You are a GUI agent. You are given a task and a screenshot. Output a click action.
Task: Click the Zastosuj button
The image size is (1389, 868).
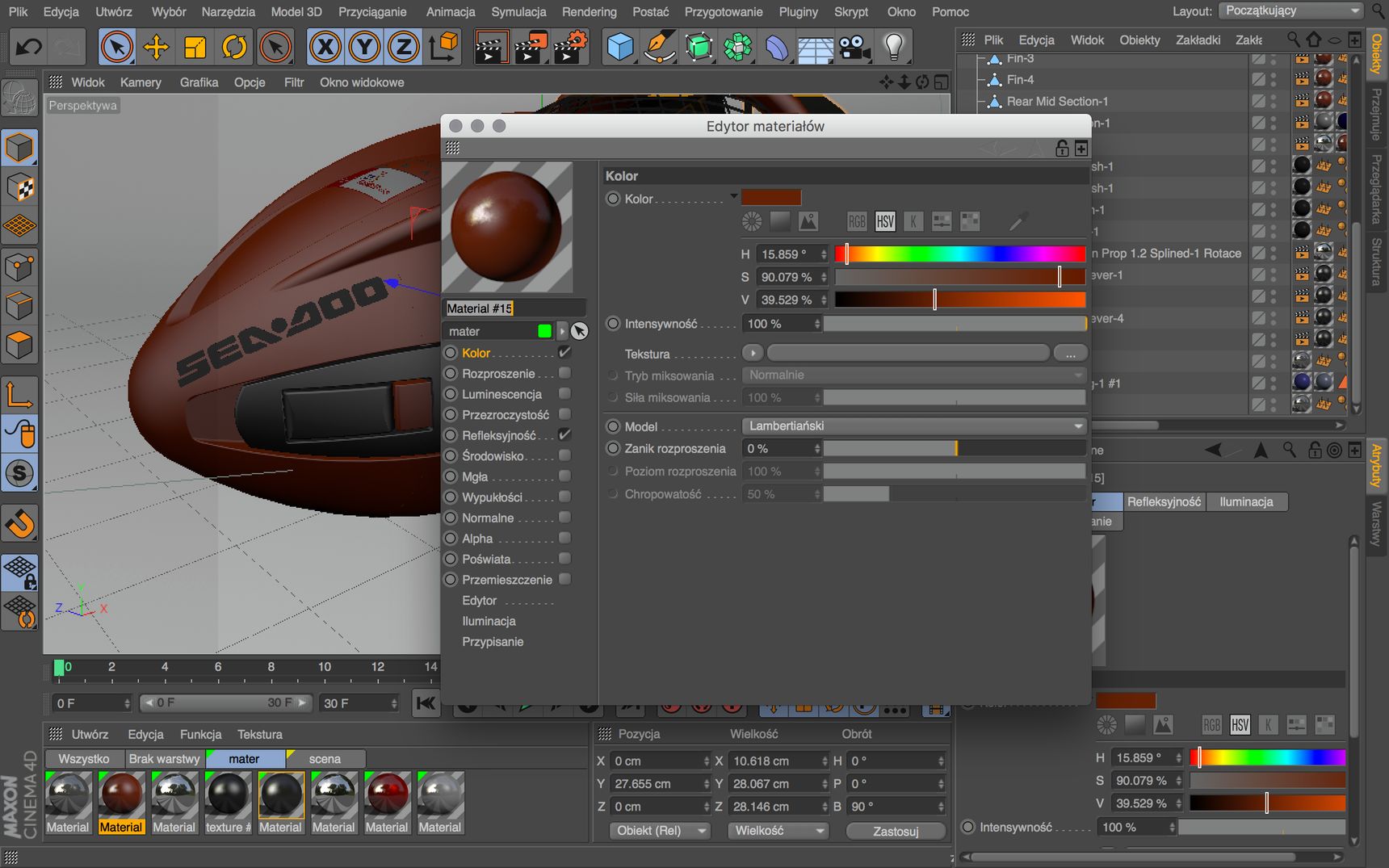point(896,831)
